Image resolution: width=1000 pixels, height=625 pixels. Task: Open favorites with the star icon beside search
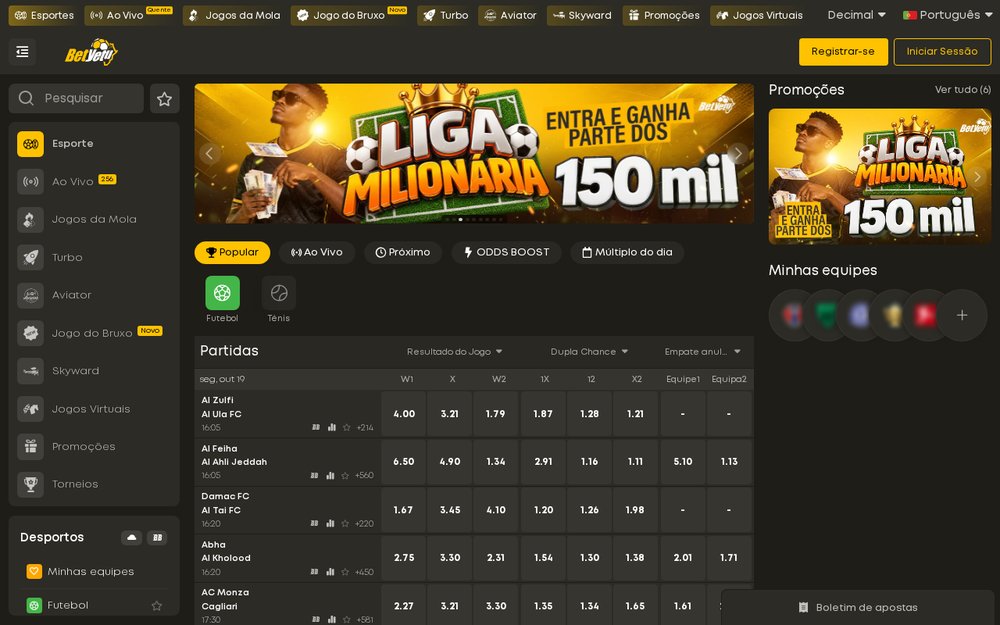click(x=165, y=99)
